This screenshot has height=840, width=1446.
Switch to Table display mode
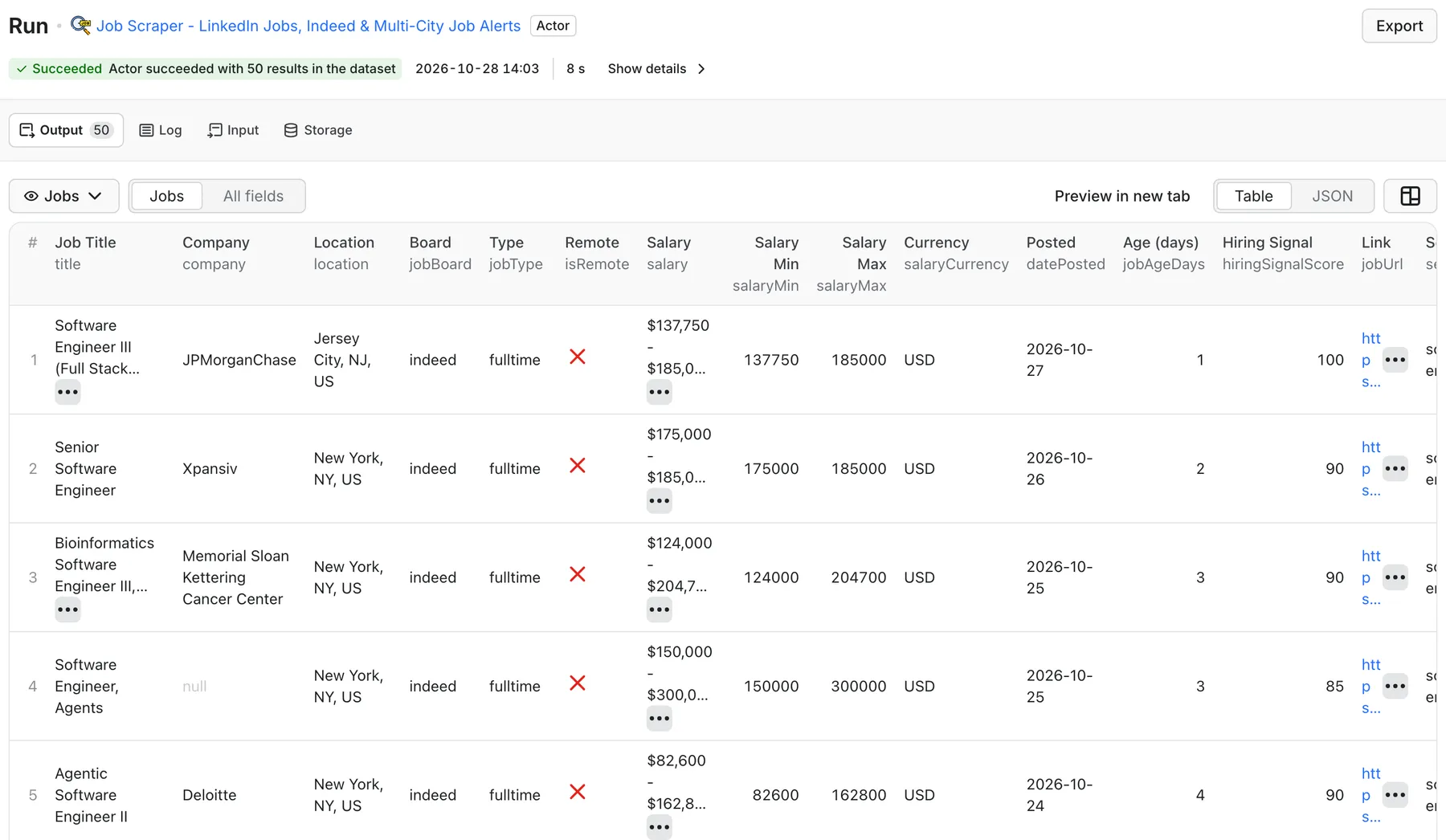click(x=1253, y=196)
